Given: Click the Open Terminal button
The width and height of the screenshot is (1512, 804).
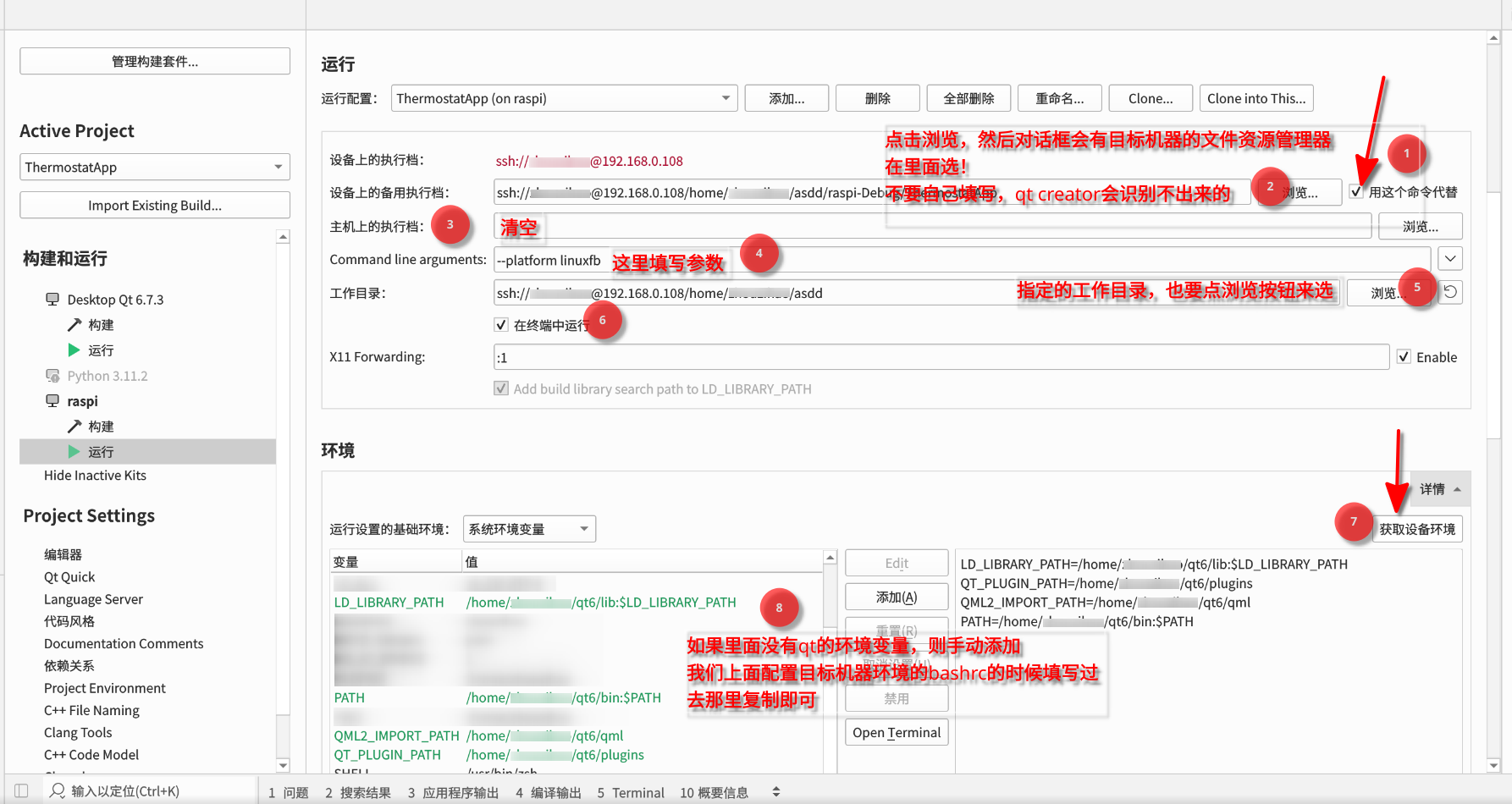Looking at the screenshot, I should point(897,732).
